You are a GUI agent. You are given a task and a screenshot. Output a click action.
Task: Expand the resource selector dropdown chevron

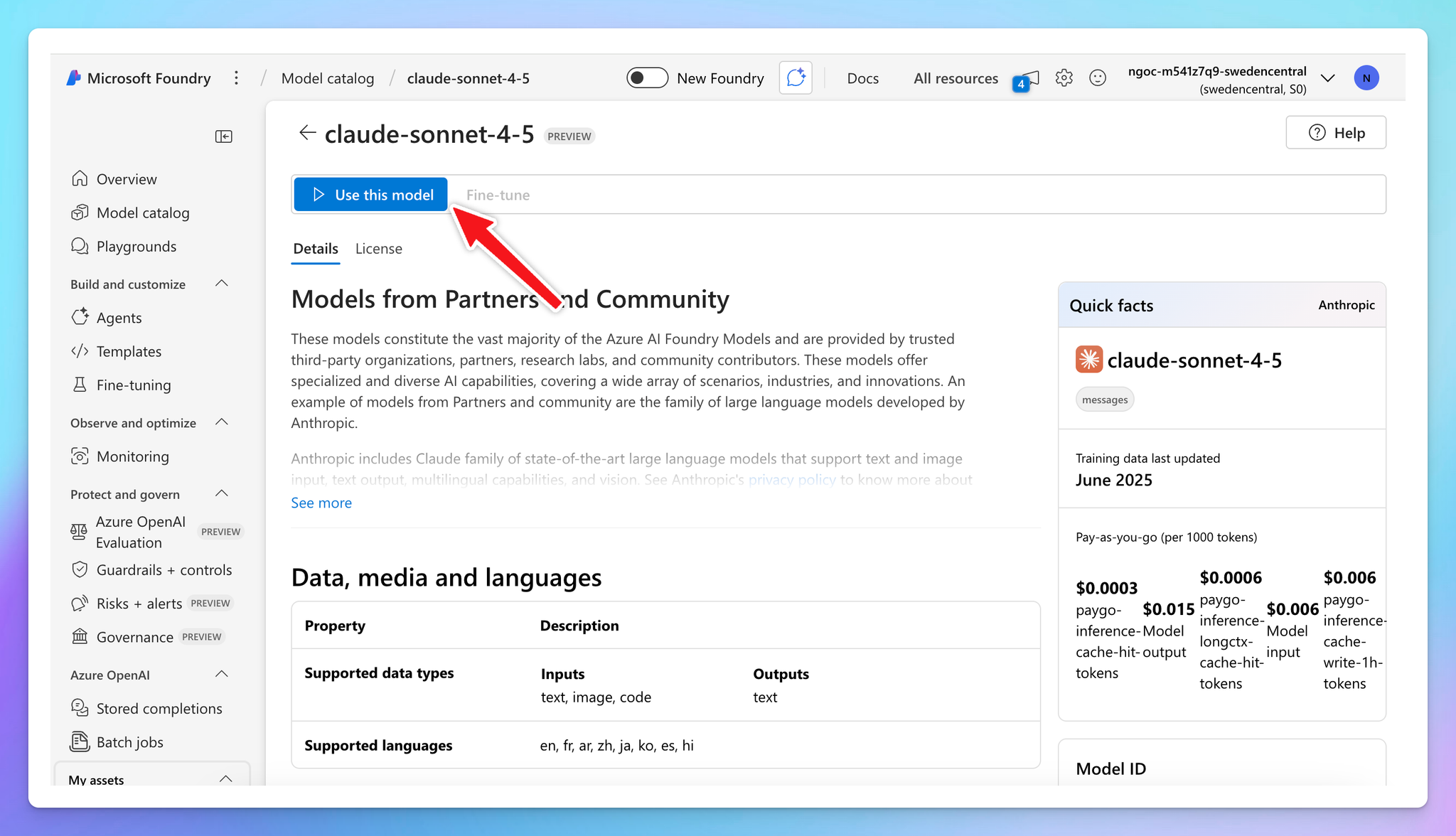[x=1327, y=78]
